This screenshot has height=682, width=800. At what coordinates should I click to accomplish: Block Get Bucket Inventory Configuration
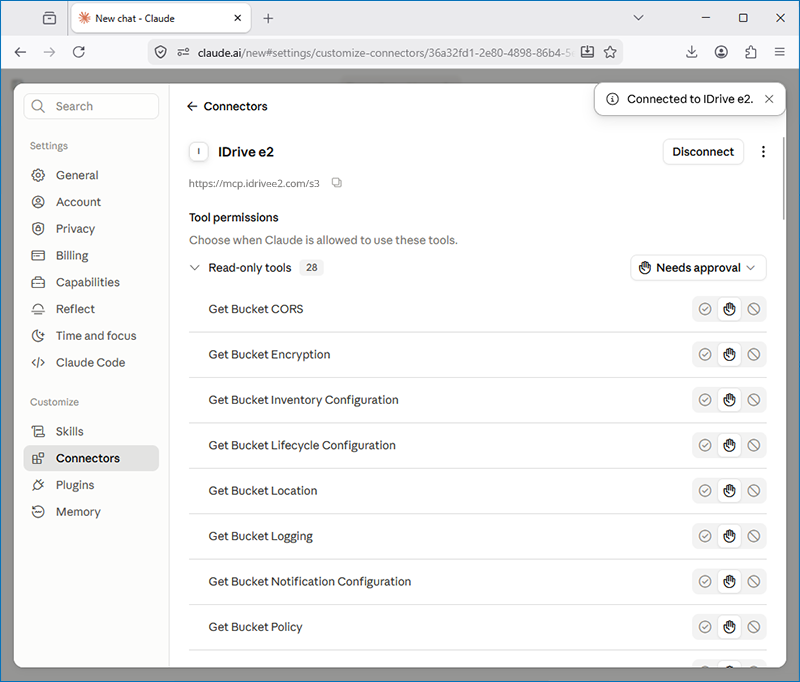(754, 400)
